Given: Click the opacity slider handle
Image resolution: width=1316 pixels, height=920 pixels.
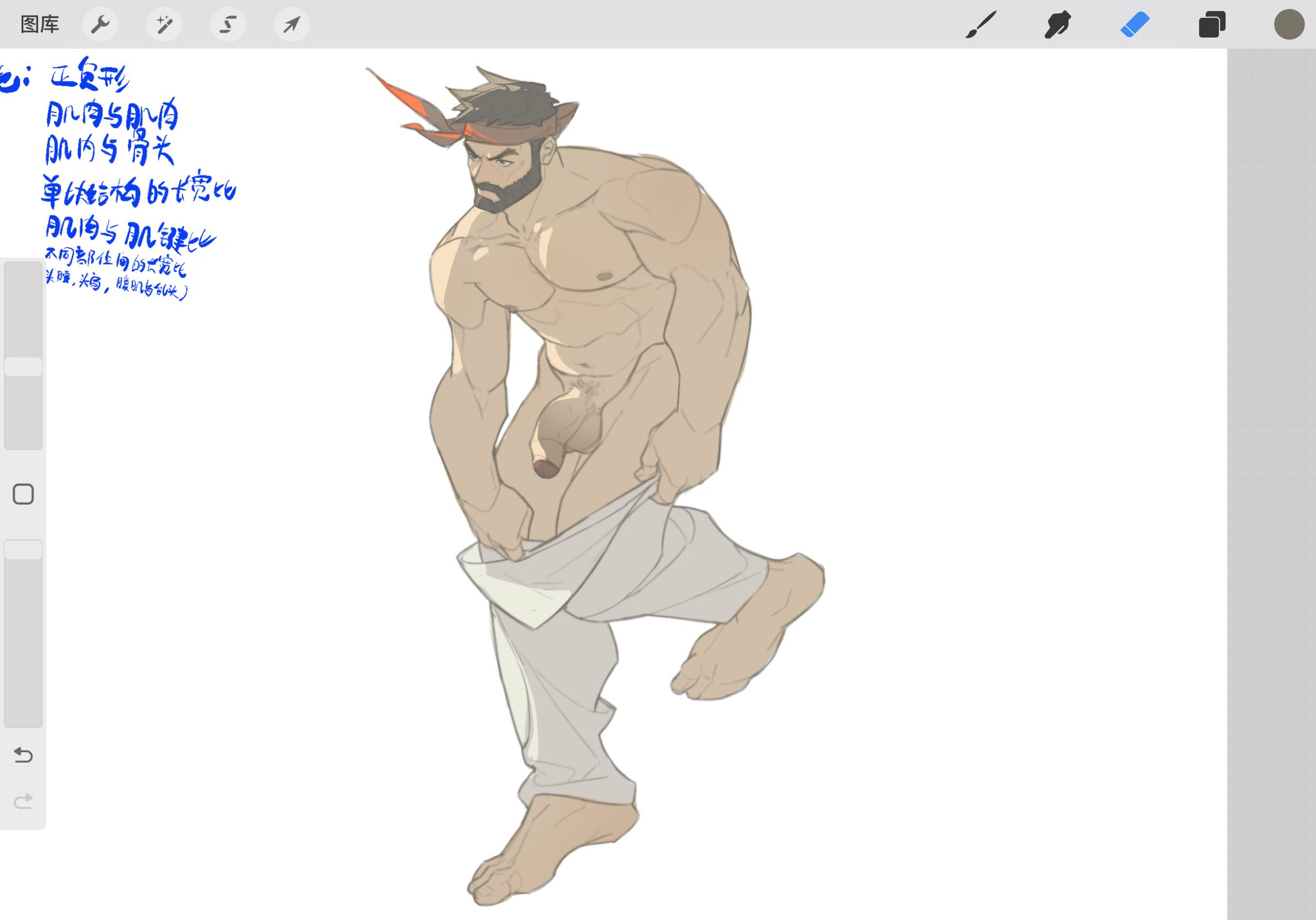Looking at the screenshot, I should (x=23, y=550).
